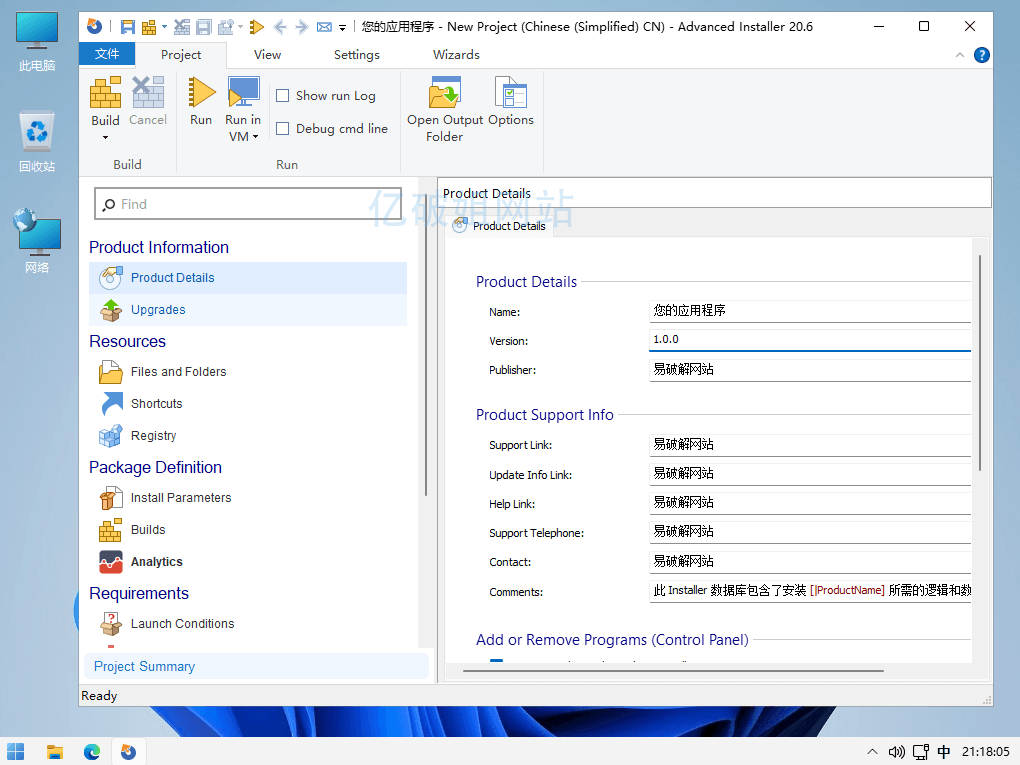Expand the Run in VM dropdown arrow

pos(255,137)
